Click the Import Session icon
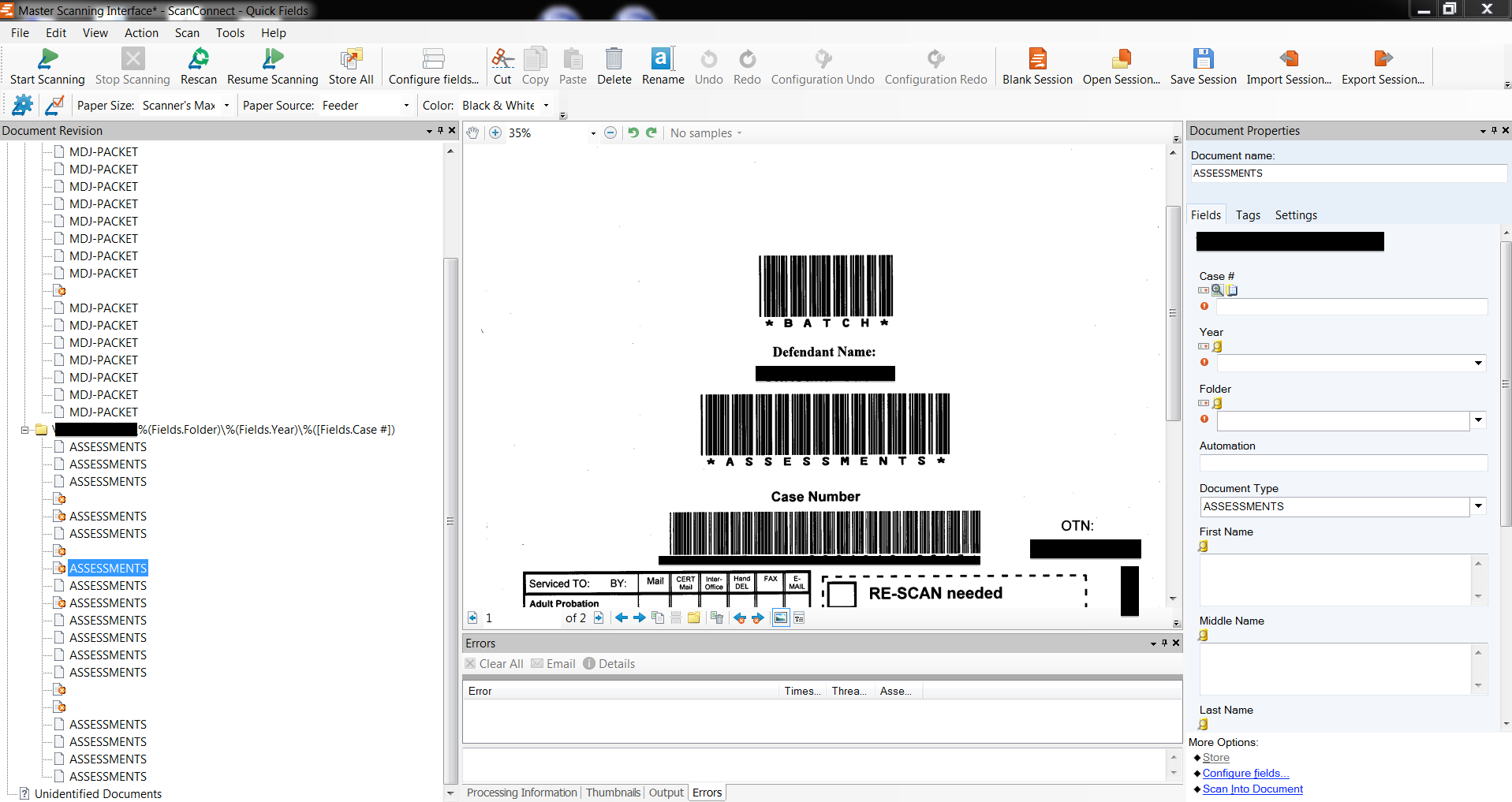The width and height of the screenshot is (1512, 802). [1289, 59]
